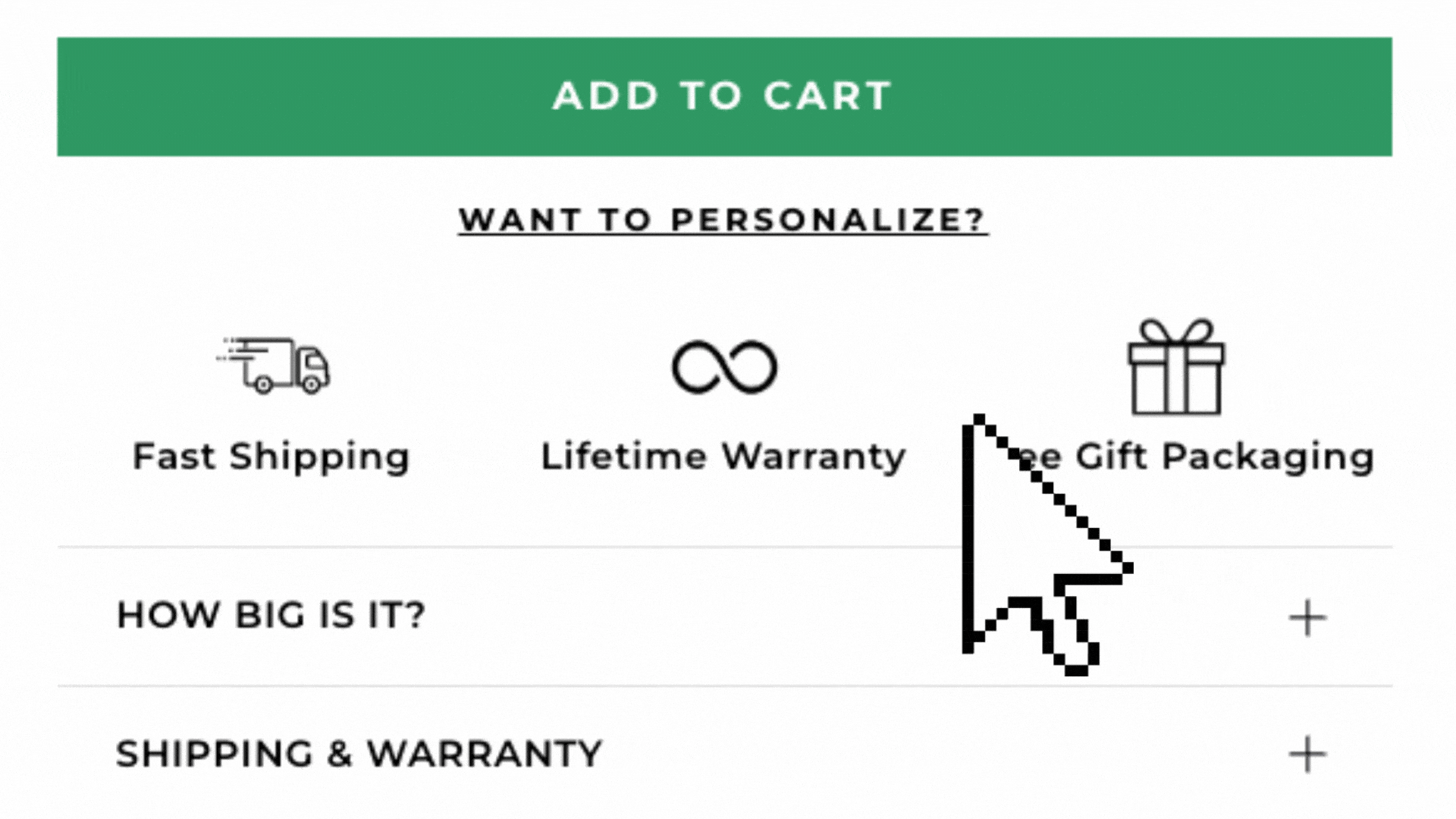Screen dimensions: 1456x819
Task: Click the plus icon beside HOW BIG IS IT?
Action: pos(1307,617)
